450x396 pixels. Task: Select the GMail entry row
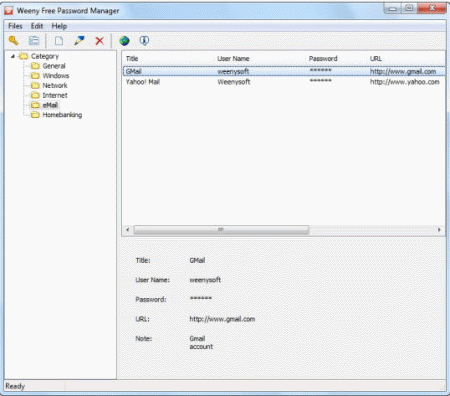click(x=284, y=71)
